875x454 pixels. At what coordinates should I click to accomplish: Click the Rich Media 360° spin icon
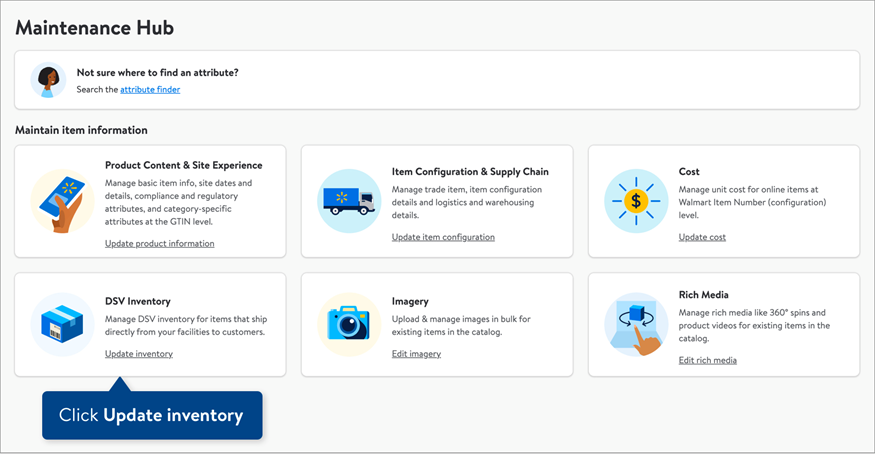636,325
